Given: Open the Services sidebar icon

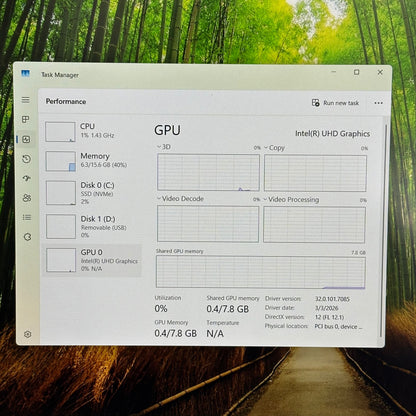Looking at the screenshot, I should coord(27,237).
